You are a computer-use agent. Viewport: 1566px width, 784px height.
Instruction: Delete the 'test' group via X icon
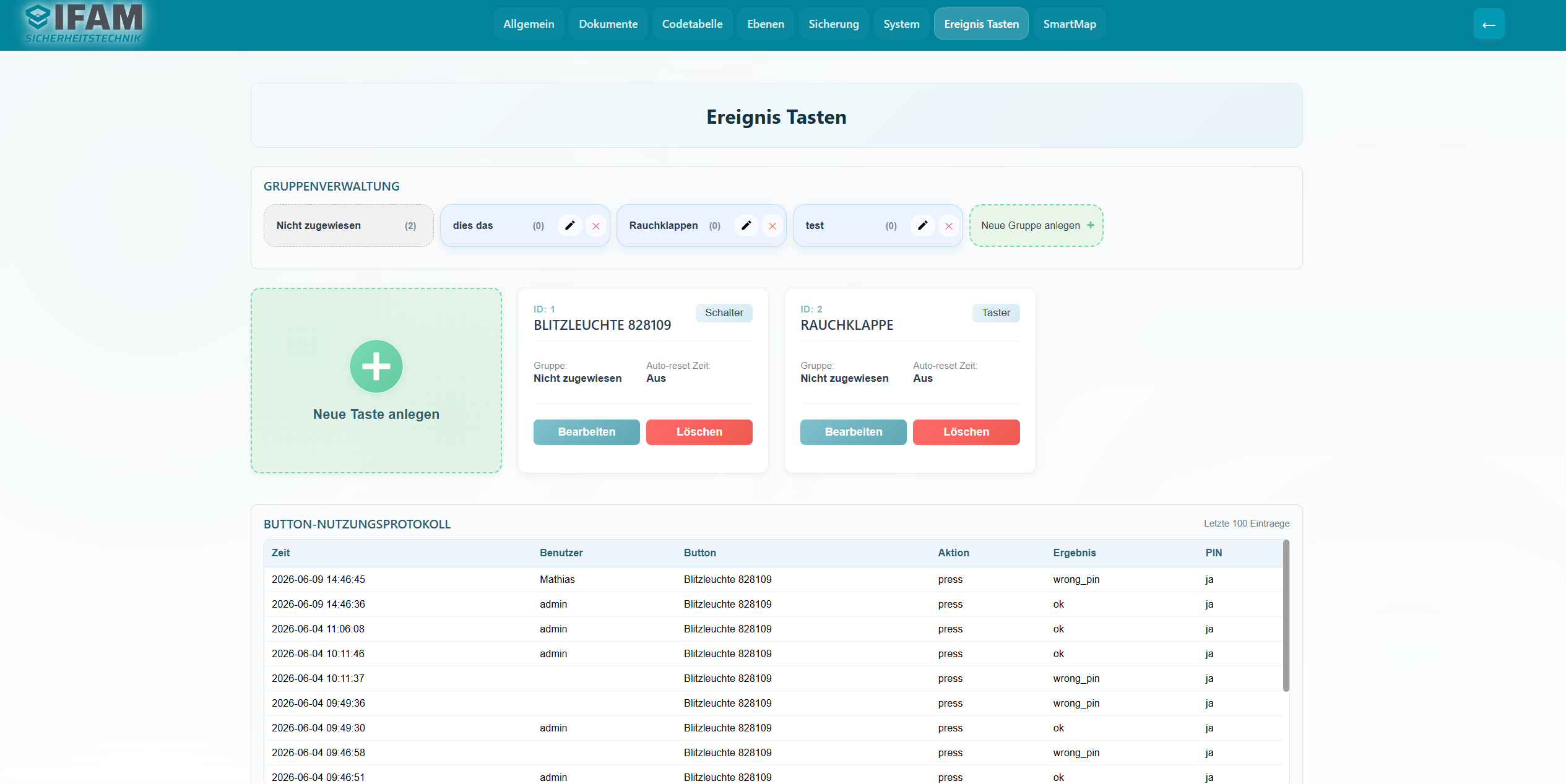(x=949, y=226)
